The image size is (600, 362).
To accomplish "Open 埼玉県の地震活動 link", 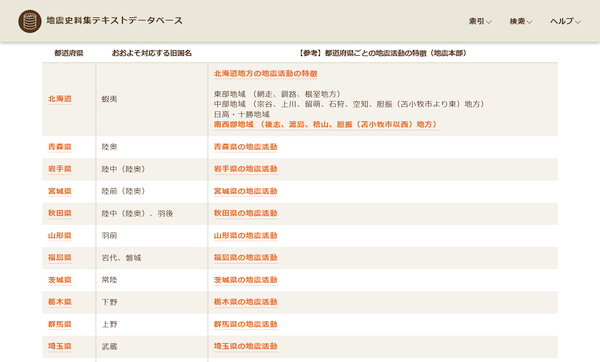I will click(245, 346).
